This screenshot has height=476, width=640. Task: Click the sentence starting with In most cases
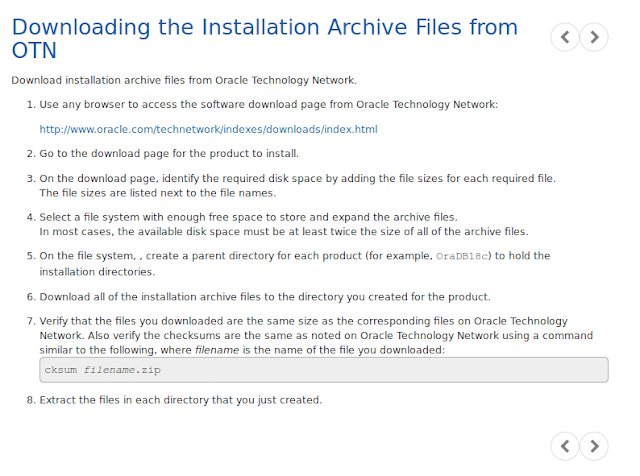tap(283, 231)
